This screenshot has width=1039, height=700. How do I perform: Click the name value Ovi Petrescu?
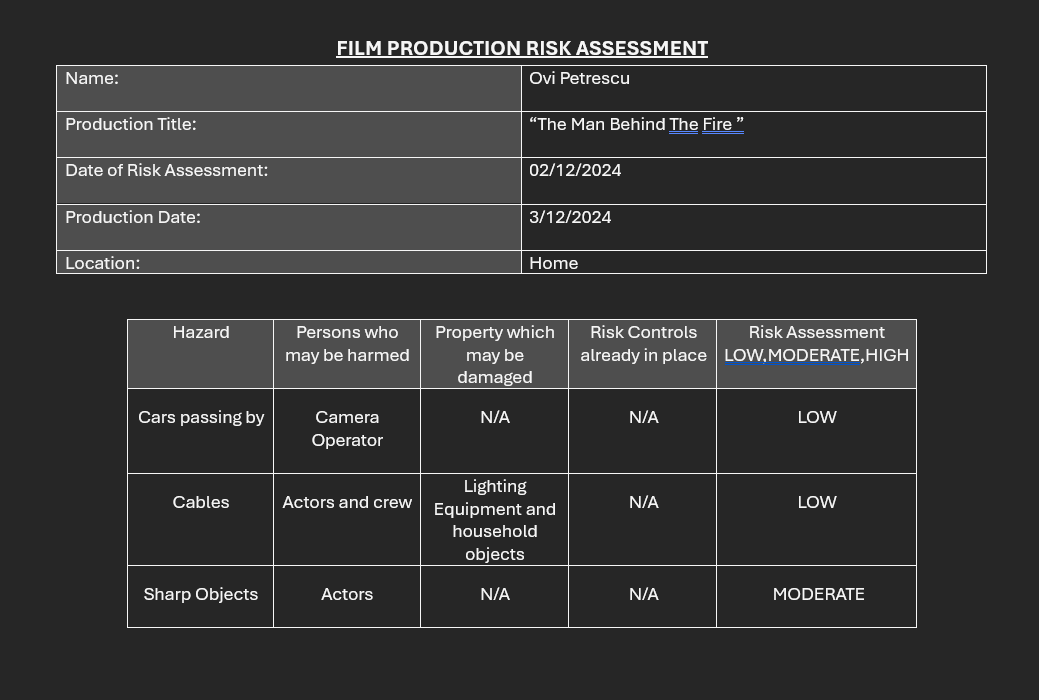pos(579,79)
